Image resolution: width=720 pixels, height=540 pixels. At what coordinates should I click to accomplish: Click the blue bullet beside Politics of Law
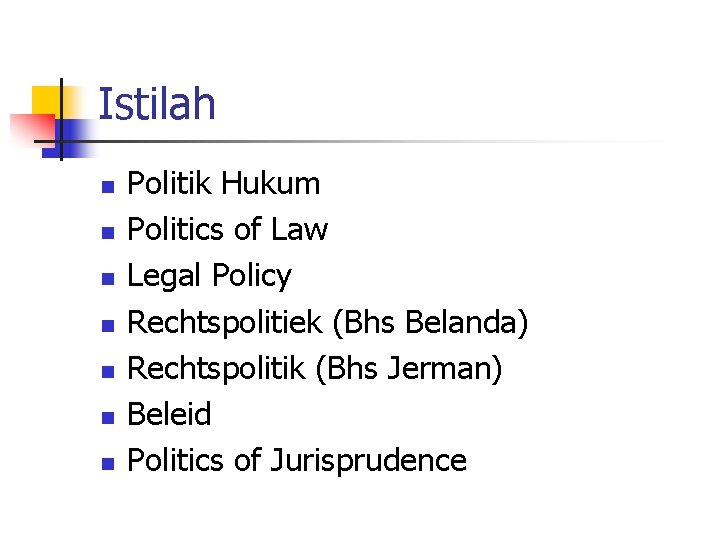point(108,233)
